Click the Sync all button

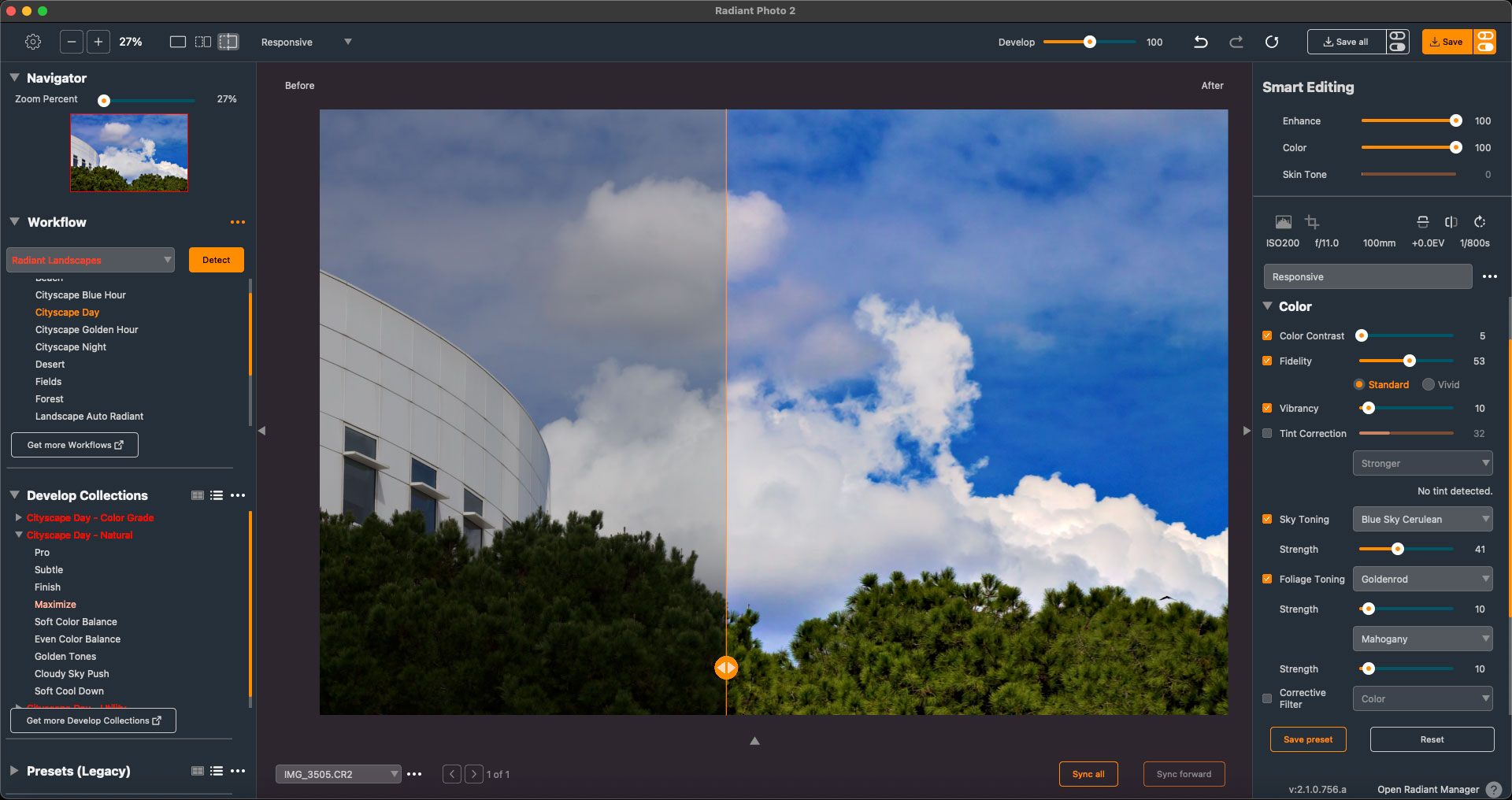[1088, 774]
